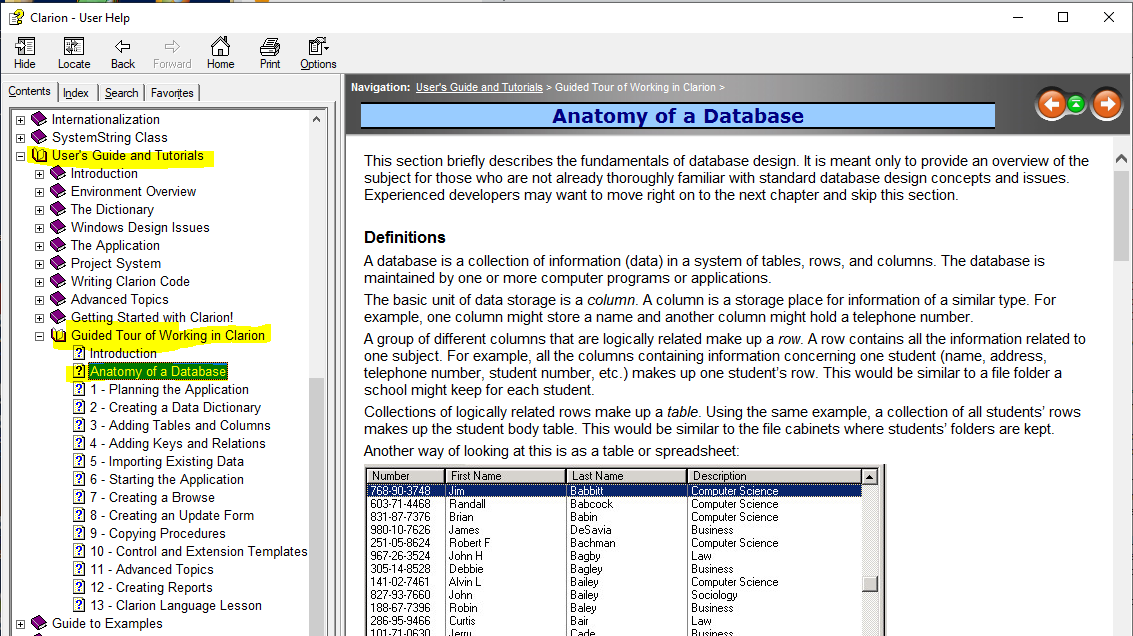Expand the Introduction book under User's Guide
This screenshot has height=636, width=1133.
(x=39, y=174)
